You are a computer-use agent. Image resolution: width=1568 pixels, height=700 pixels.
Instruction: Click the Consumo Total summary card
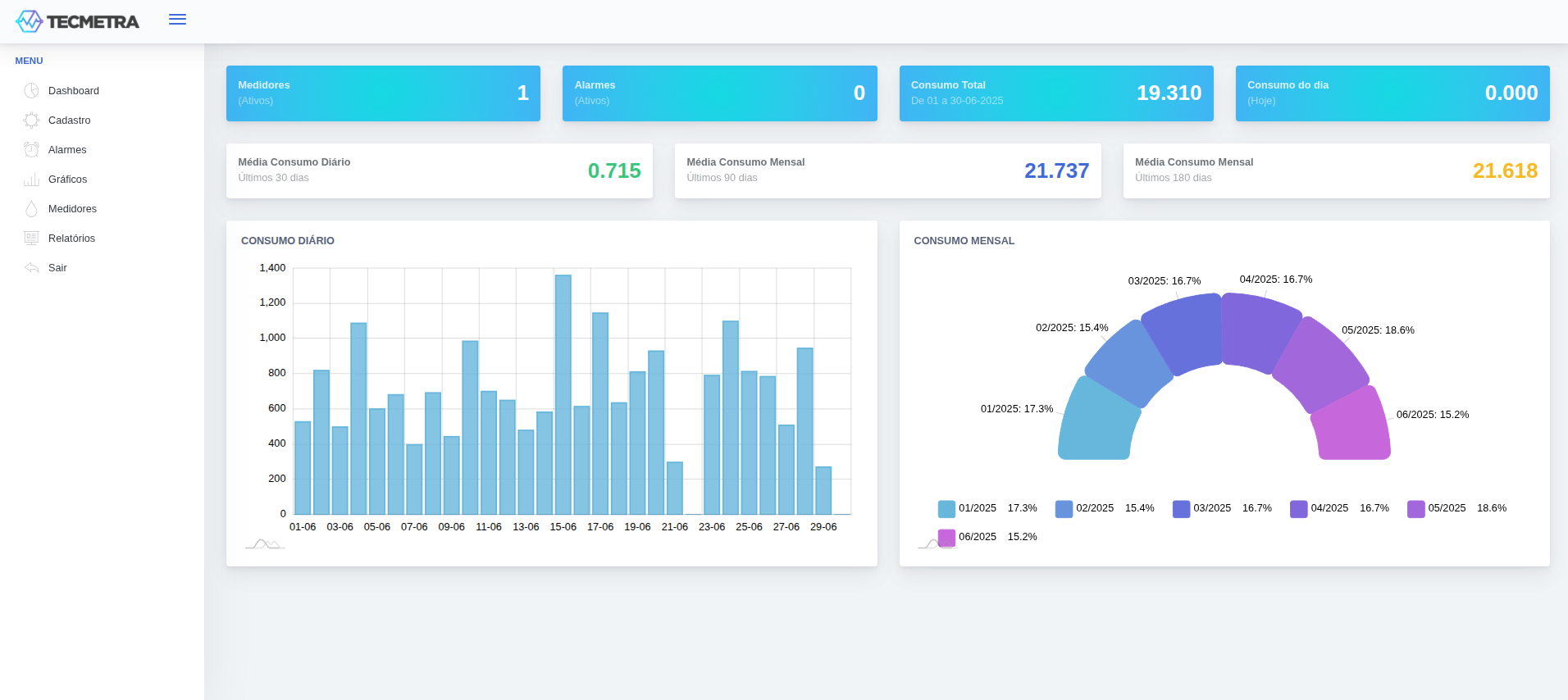1055,93
